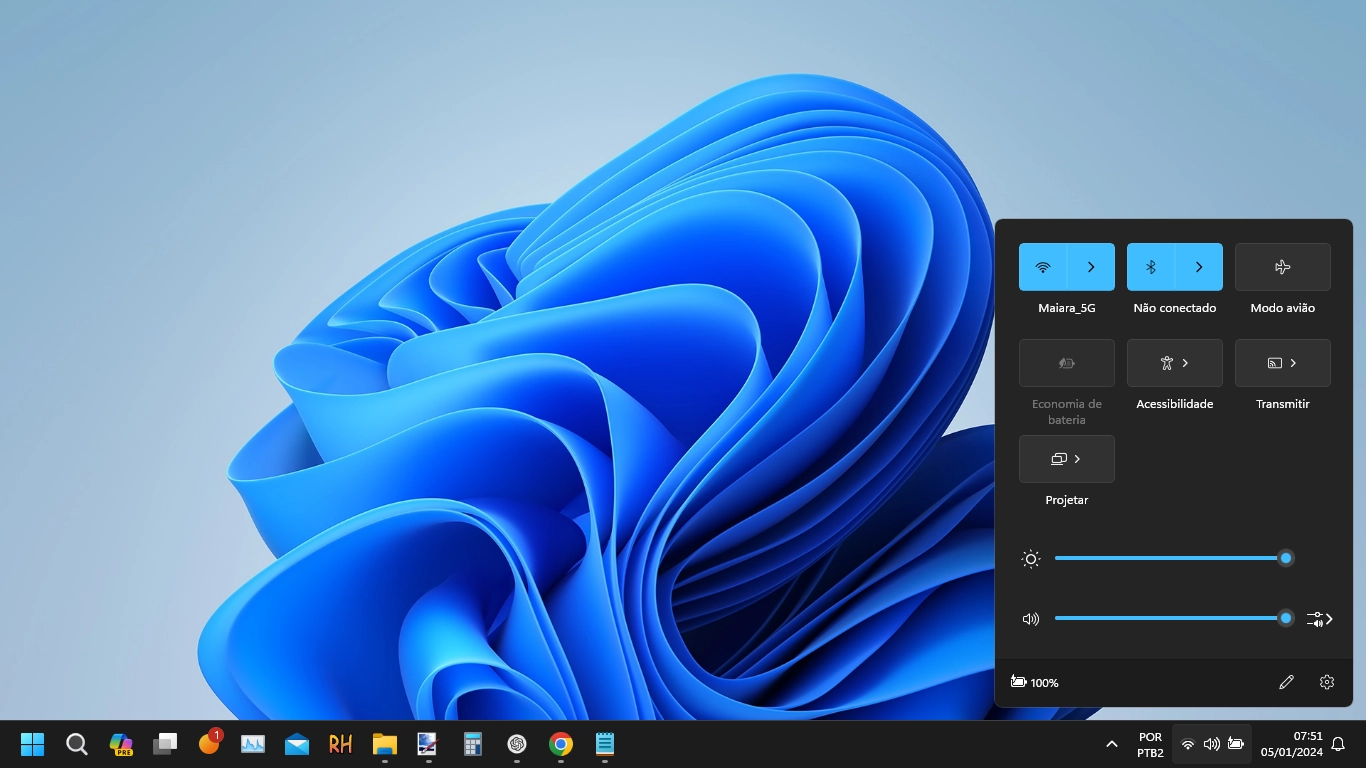Viewport: 1366px width, 768px height.
Task: Open the sound output selector icon
Action: [1319, 619]
